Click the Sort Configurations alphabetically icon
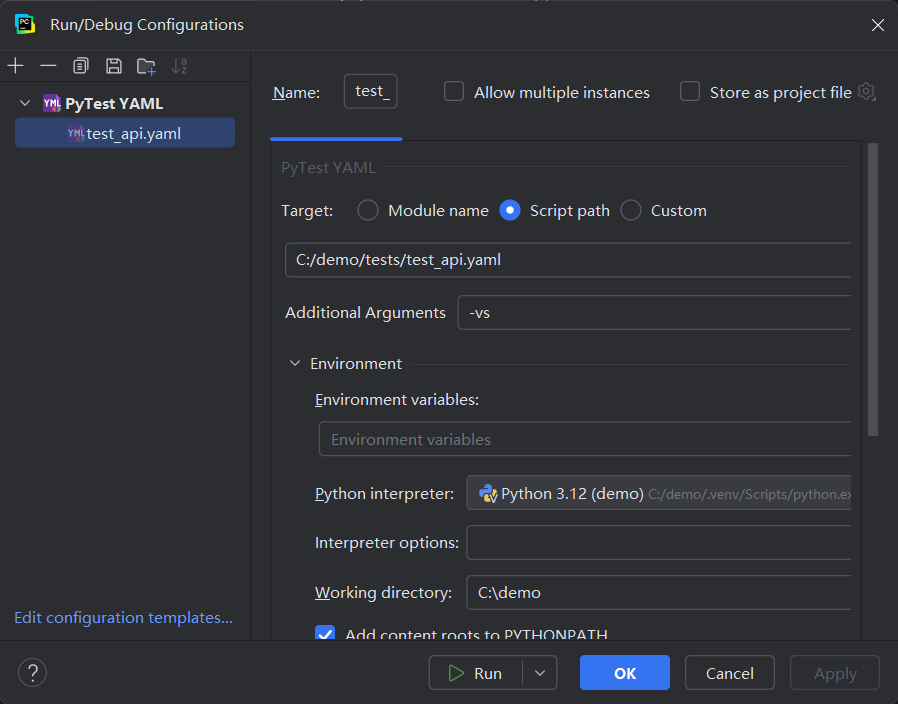The image size is (898, 704). (180, 66)
